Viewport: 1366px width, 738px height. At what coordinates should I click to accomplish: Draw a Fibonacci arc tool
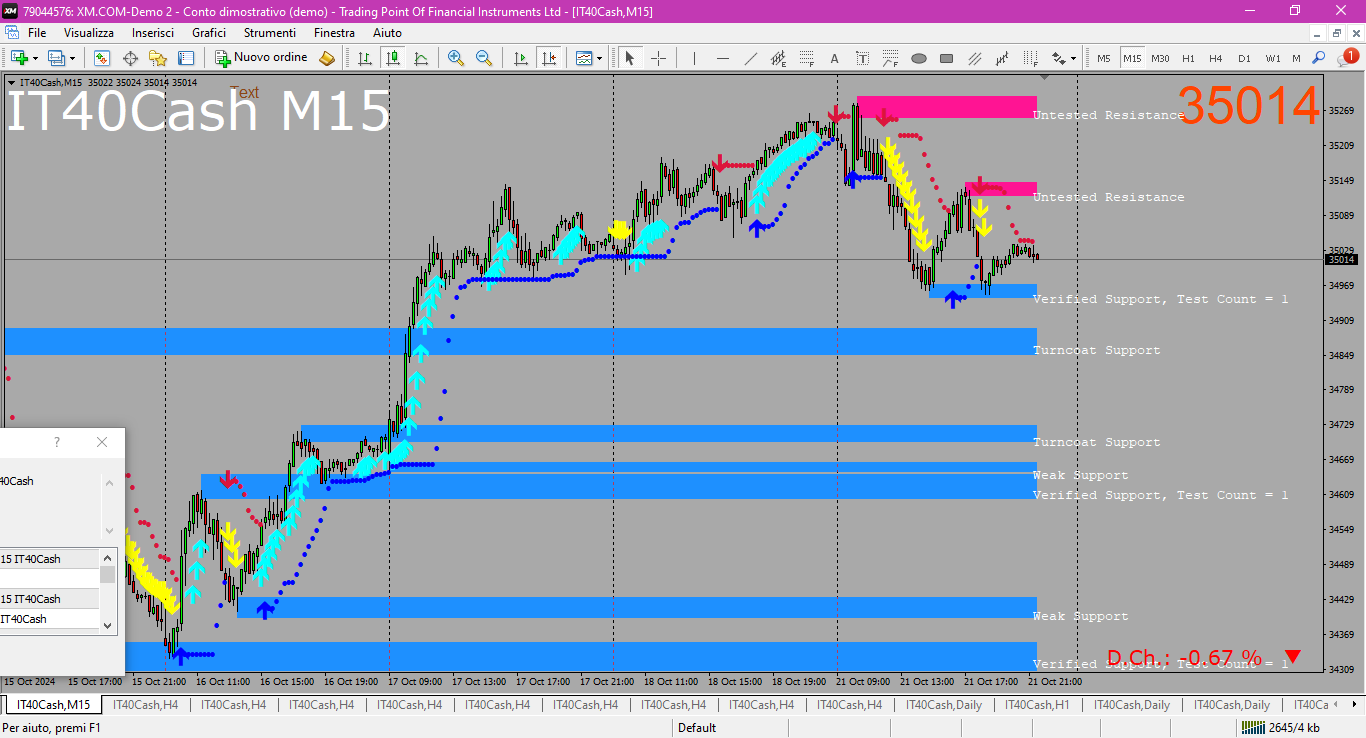[890, 58]
